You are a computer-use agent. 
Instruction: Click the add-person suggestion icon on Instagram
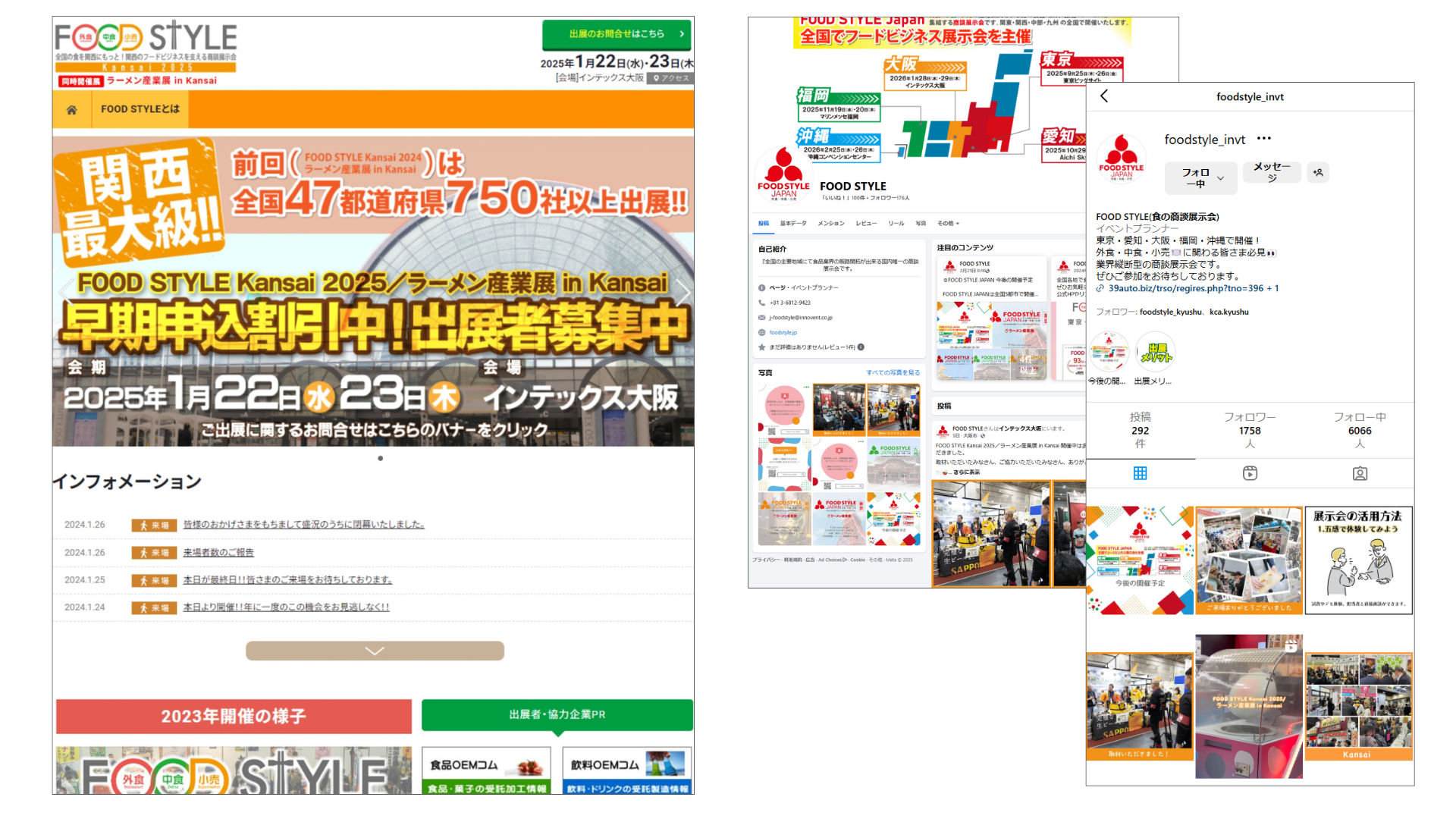(1318, 173)
